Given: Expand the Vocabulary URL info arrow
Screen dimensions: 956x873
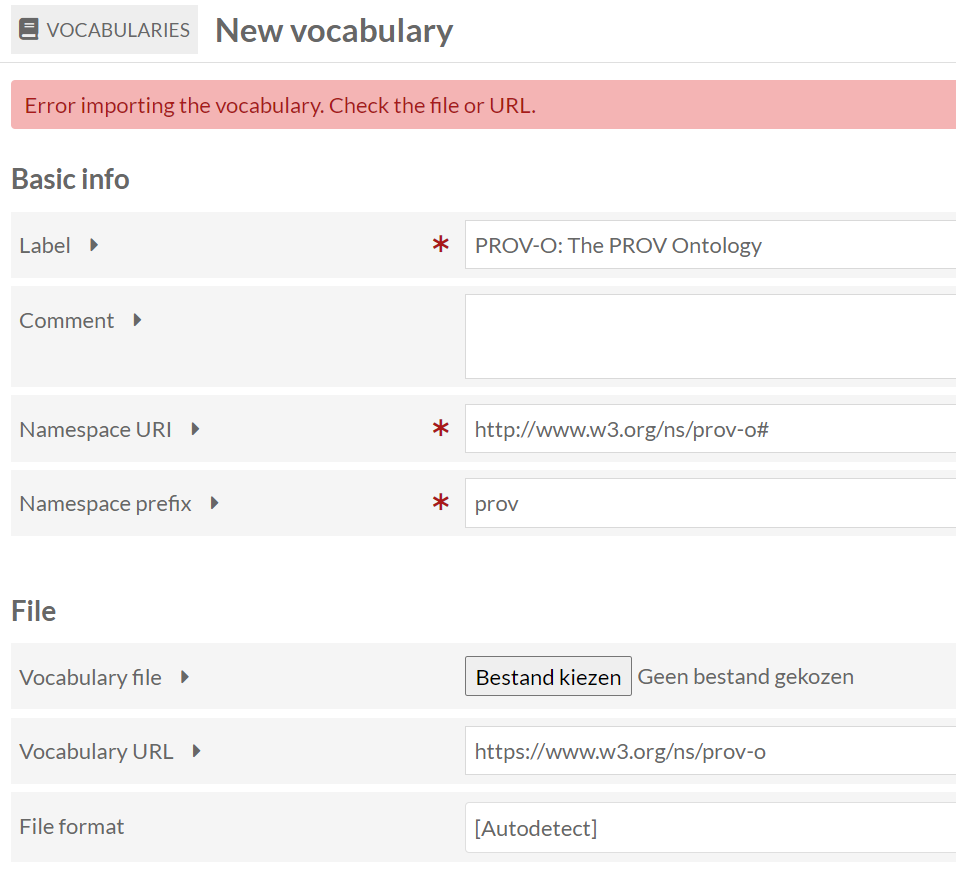Looking at the screenshot, I should click(196, 751).
